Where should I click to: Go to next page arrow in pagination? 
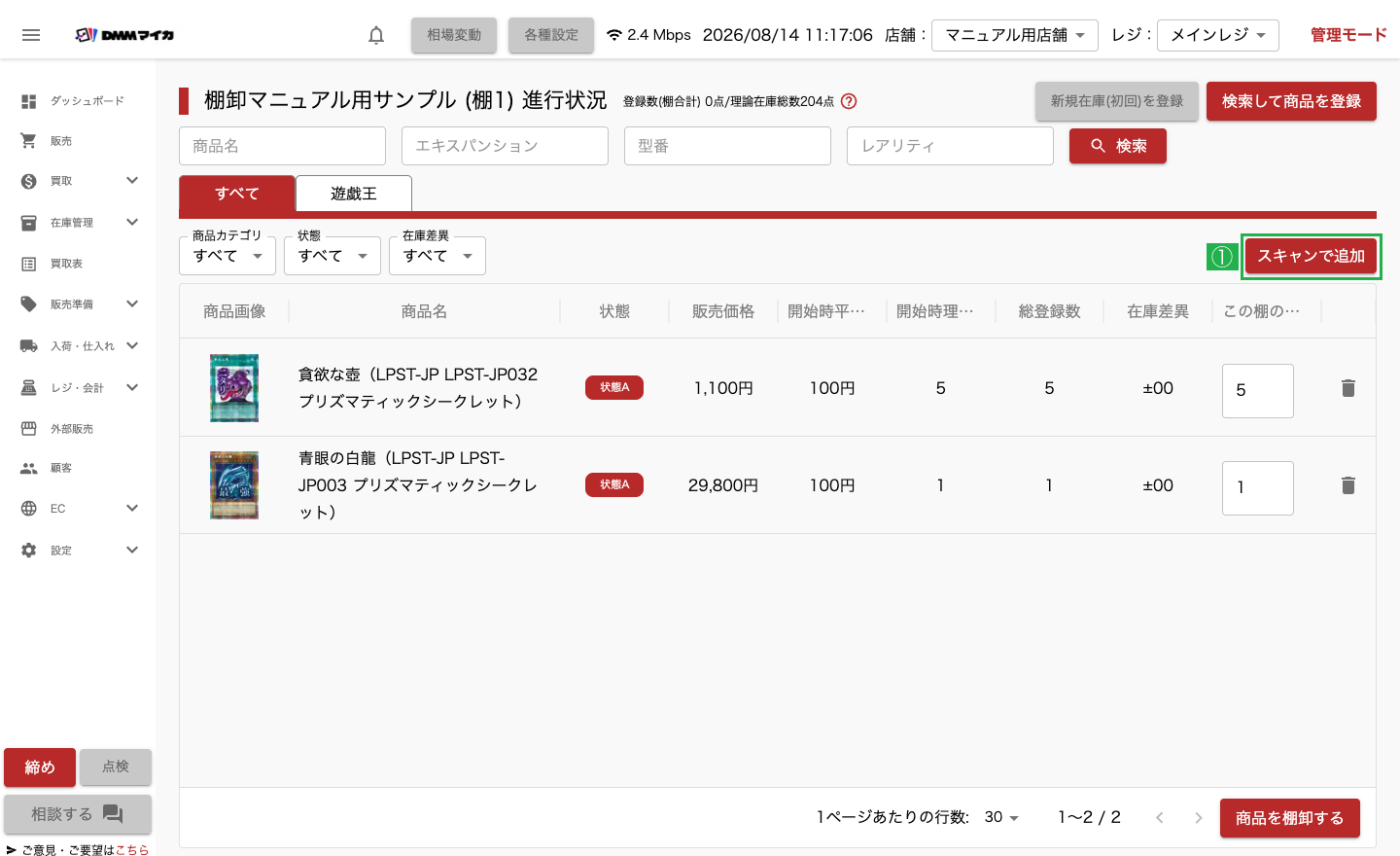1199,818
